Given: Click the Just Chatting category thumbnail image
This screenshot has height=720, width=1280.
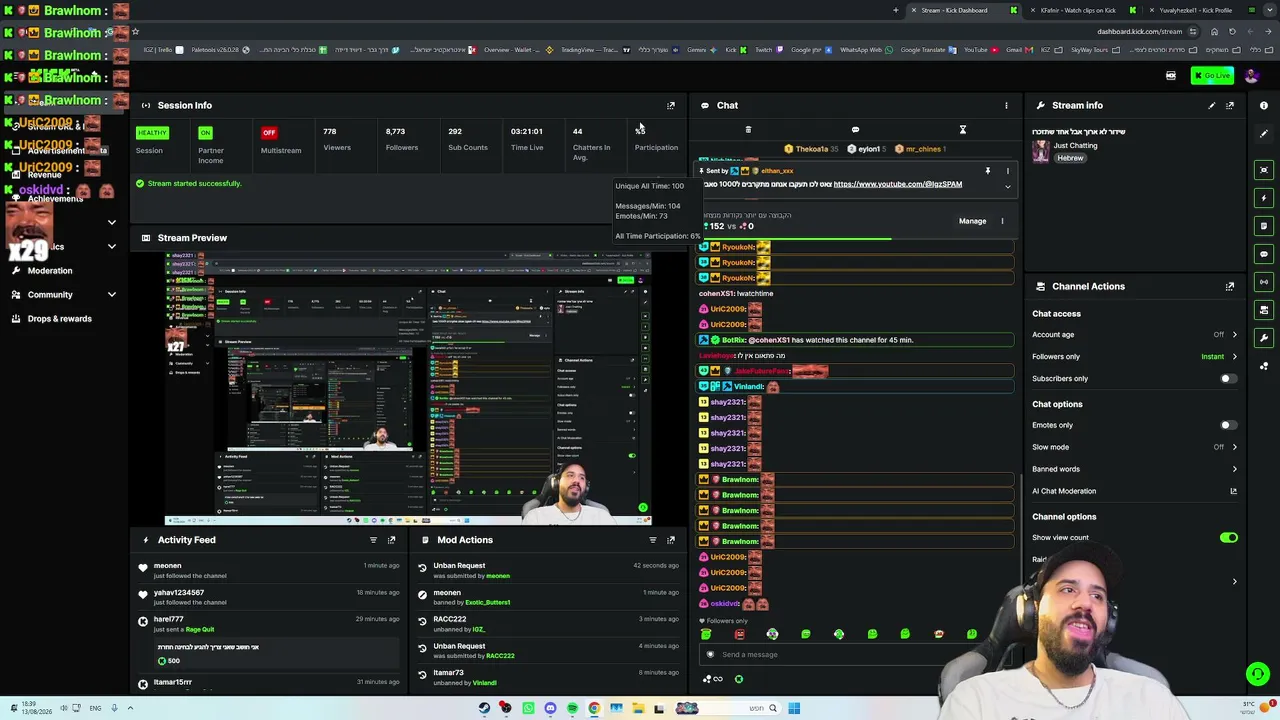Looking at the screenshot, I should coord(1041,151).
